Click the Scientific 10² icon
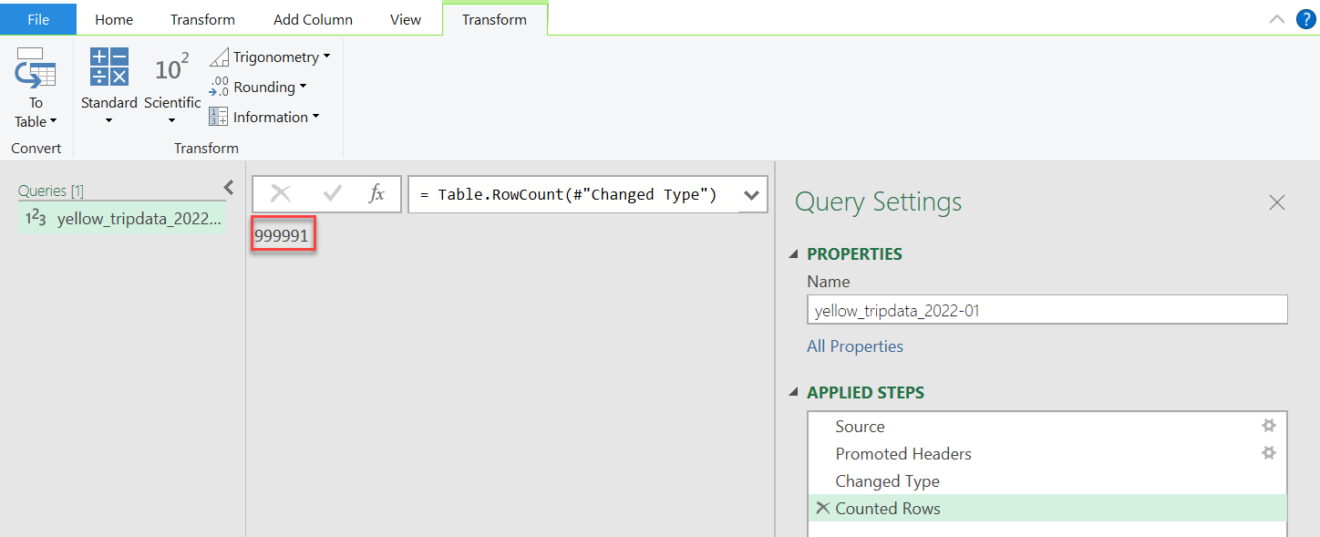 (x=172, y=68)
